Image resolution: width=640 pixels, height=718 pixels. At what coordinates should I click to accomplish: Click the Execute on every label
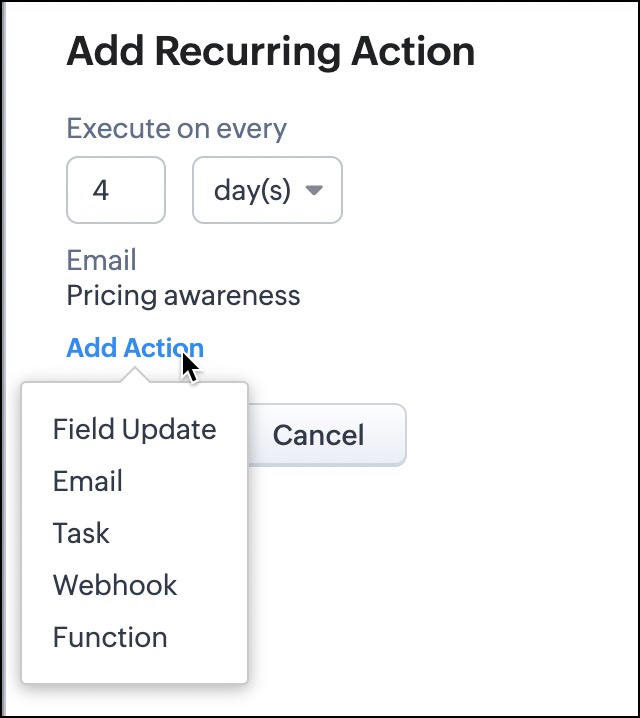[x=176, y=129]
